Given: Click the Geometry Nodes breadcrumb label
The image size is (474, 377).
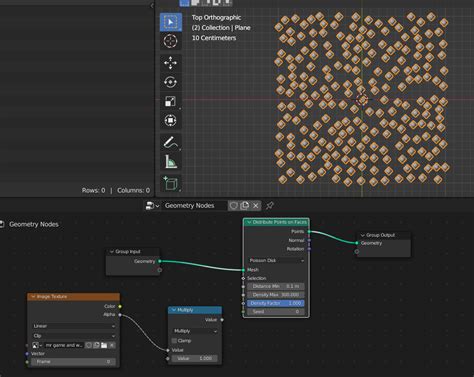Looking at the screenshot, I should 34,224.
